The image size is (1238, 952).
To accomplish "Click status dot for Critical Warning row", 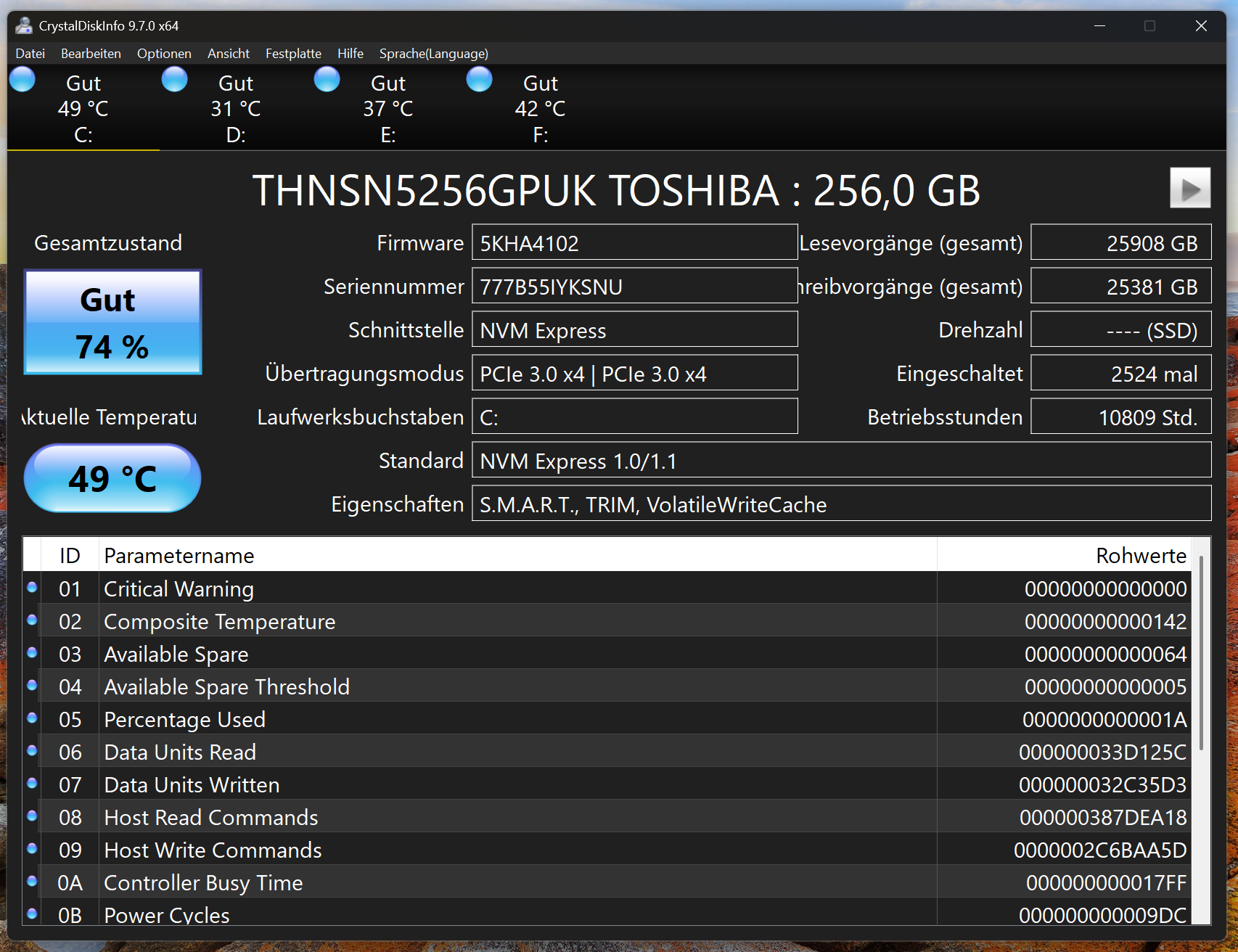I will click(x=32, y=588).
